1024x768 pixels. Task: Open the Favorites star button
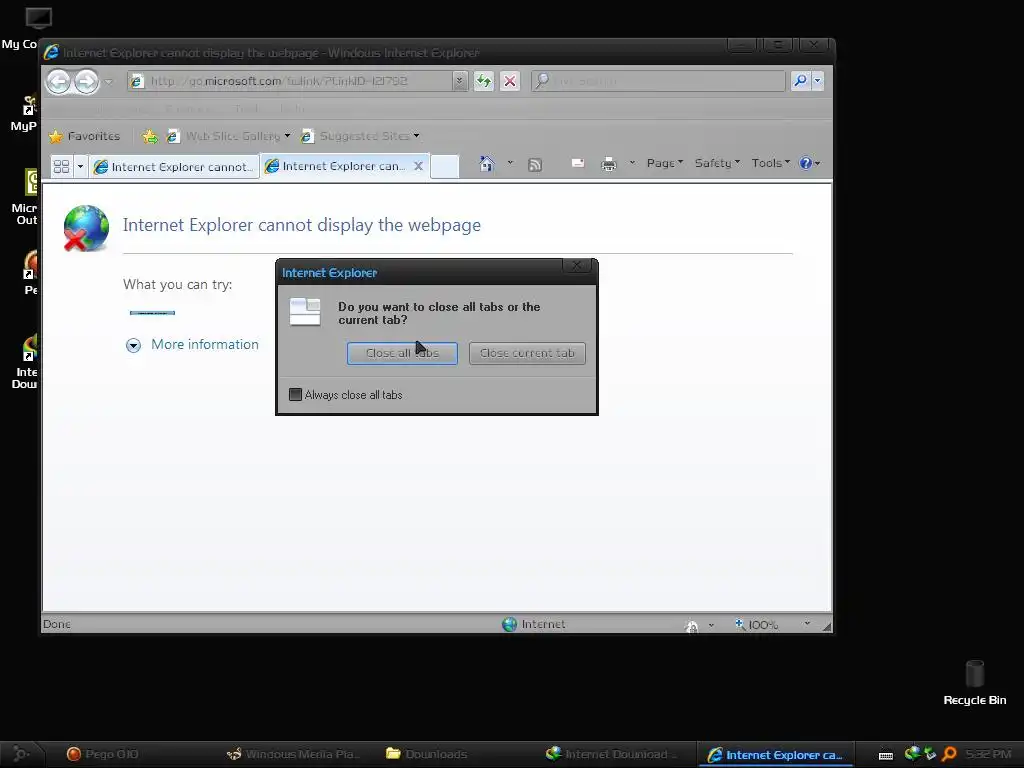pyautogui.click(x=85, y=136)
